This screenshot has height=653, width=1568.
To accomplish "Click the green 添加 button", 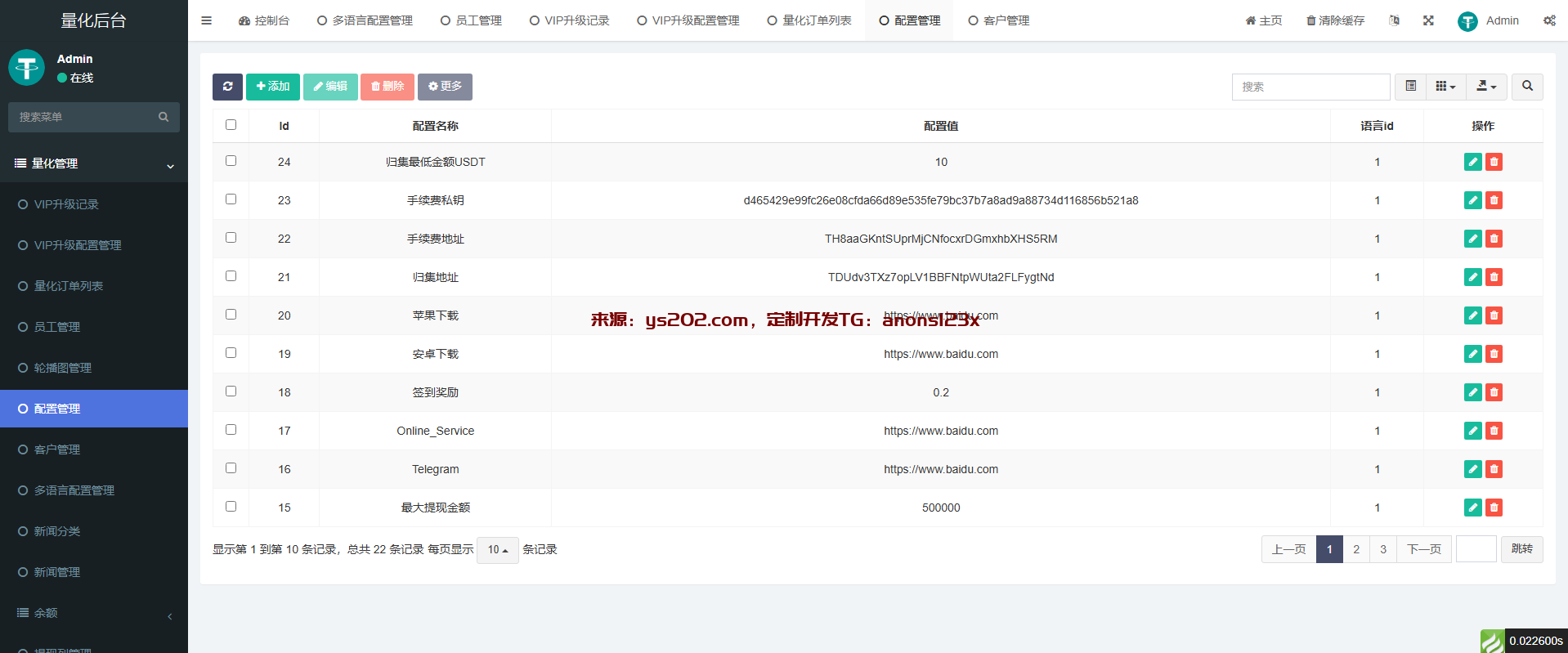I will [272, 87].
